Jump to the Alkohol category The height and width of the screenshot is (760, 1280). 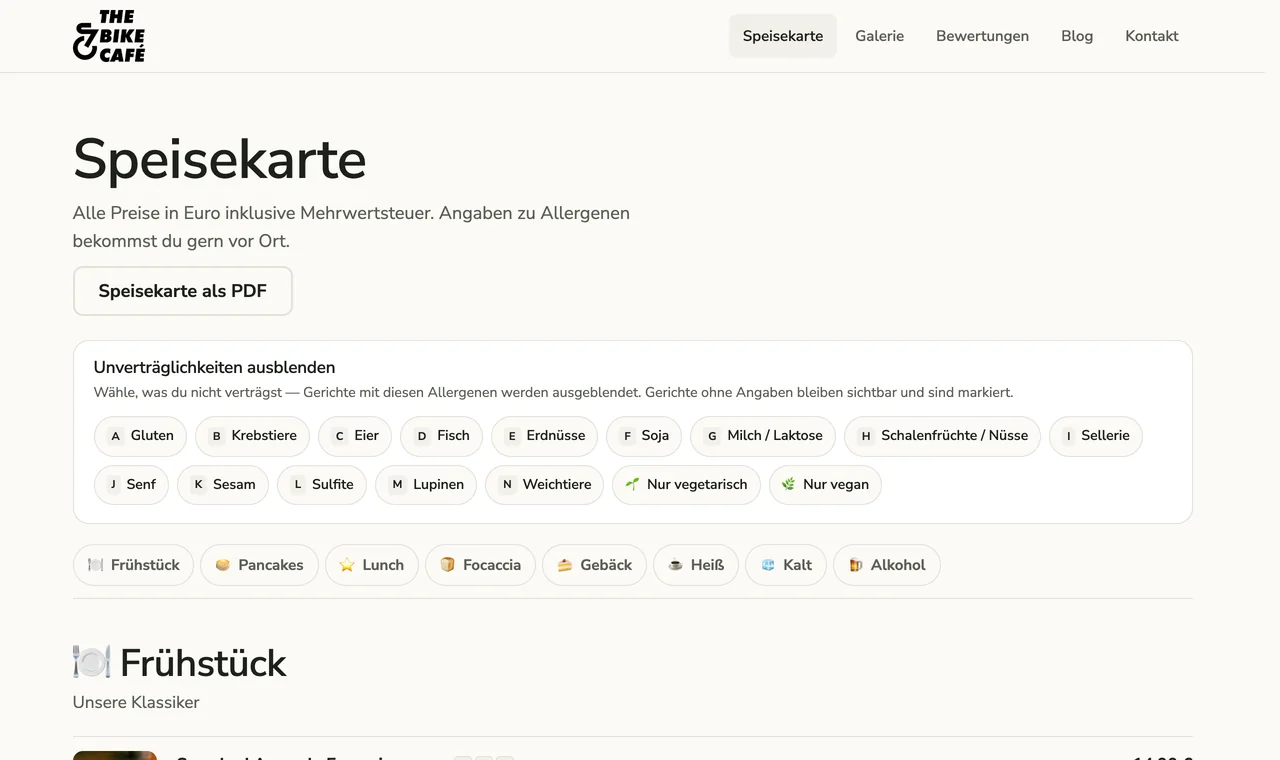tap(886, 565)
